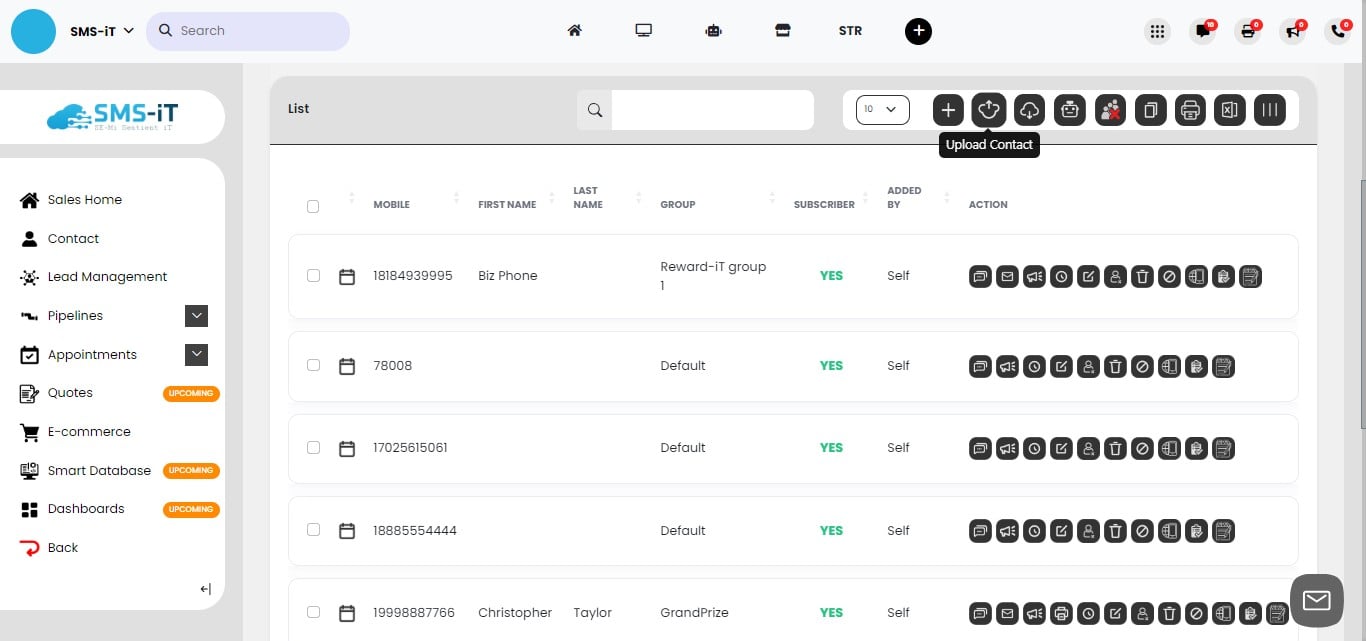Click the Sales Home link
This screenshot has width=1366, height=641.
(84, 199)
